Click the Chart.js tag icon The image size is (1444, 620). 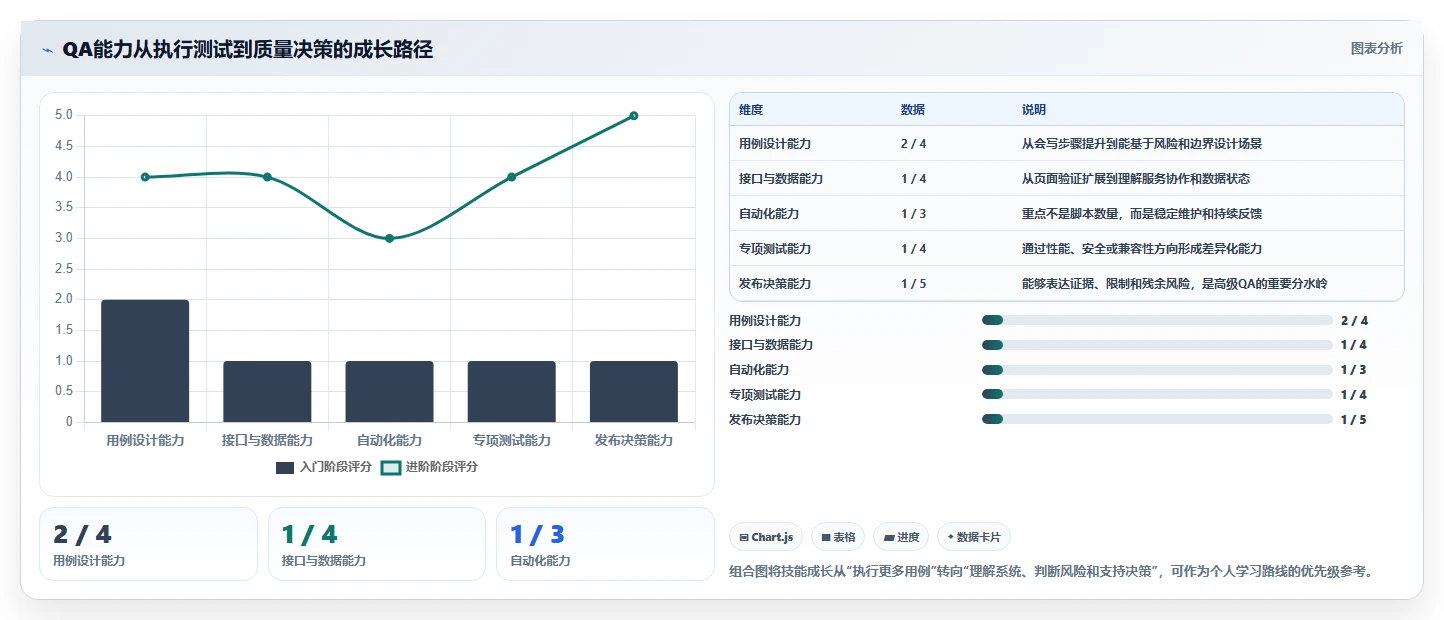point(744,537)
